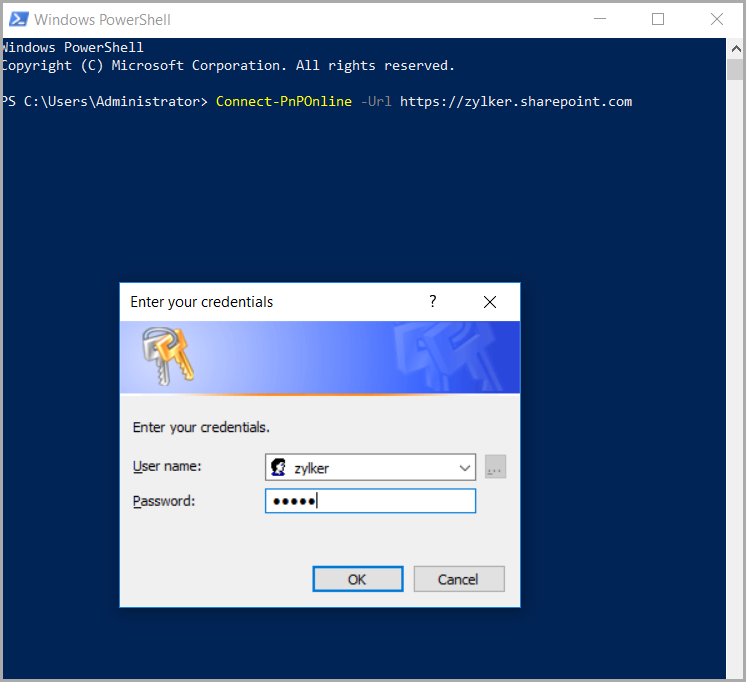Expand the User name dropdown arrow

465,468
